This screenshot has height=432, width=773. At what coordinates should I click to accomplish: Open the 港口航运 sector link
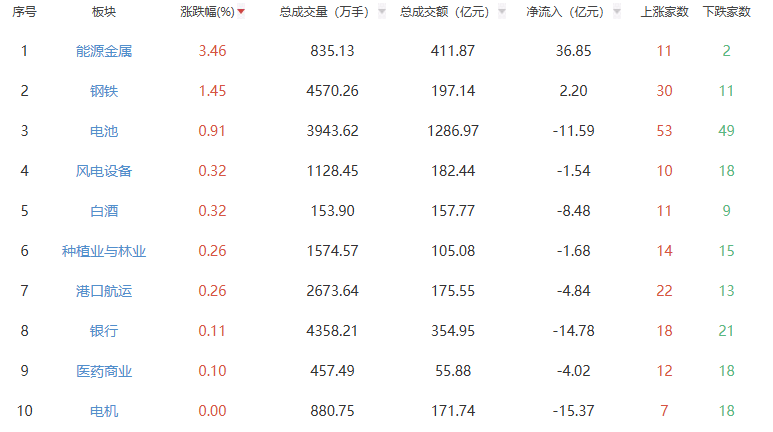(103, 291)
